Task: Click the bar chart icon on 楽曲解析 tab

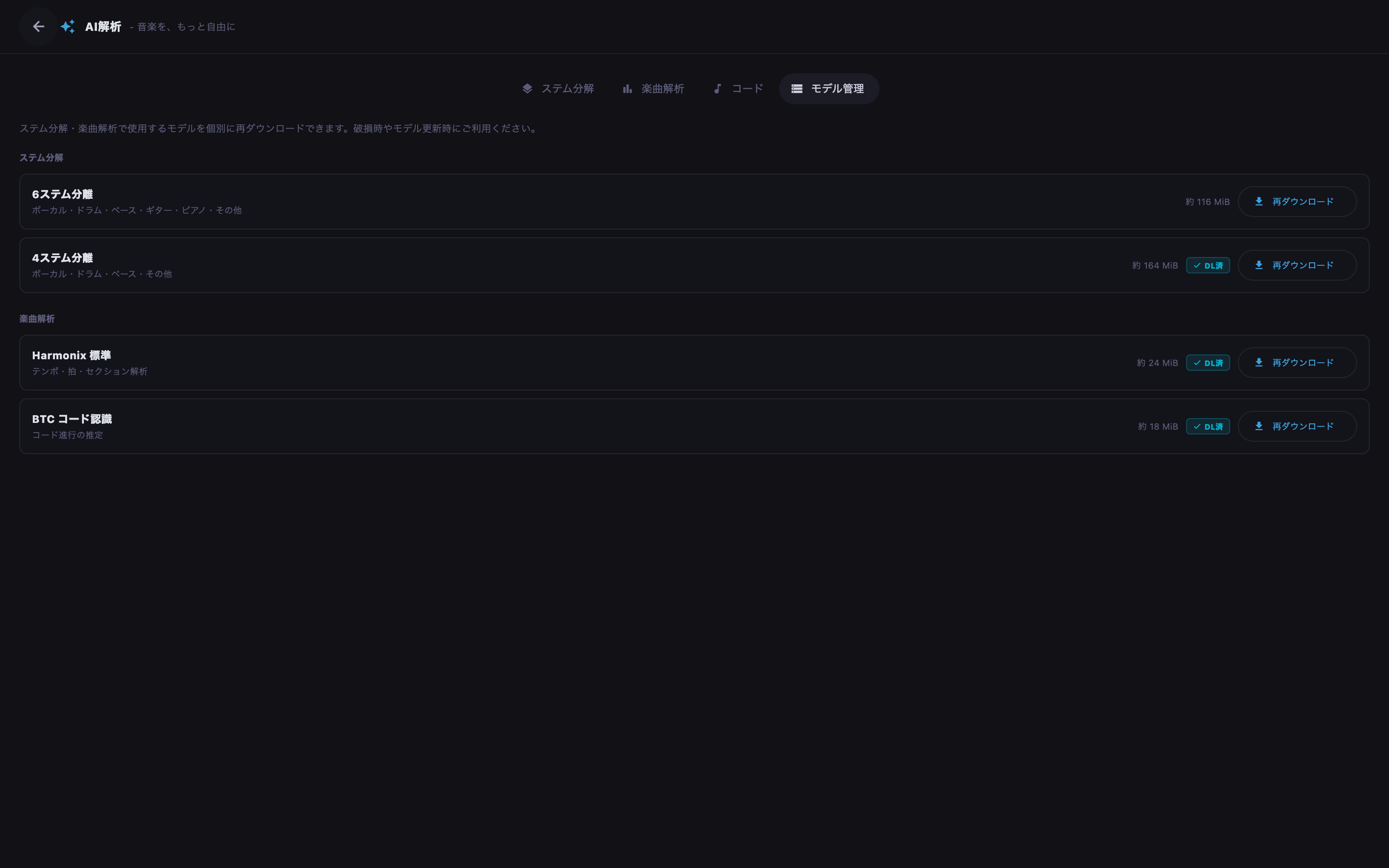Action: pyautogui.click(x=627, y=88)
